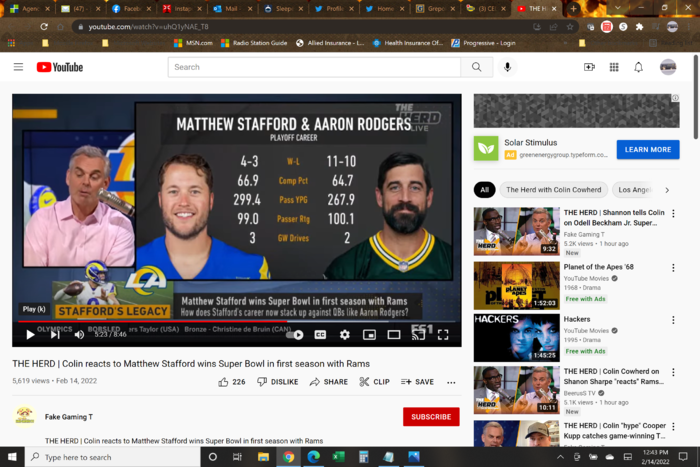
Task: Open Planet of the Apes '68 thumbnail
Action: [x=517, y=286]
